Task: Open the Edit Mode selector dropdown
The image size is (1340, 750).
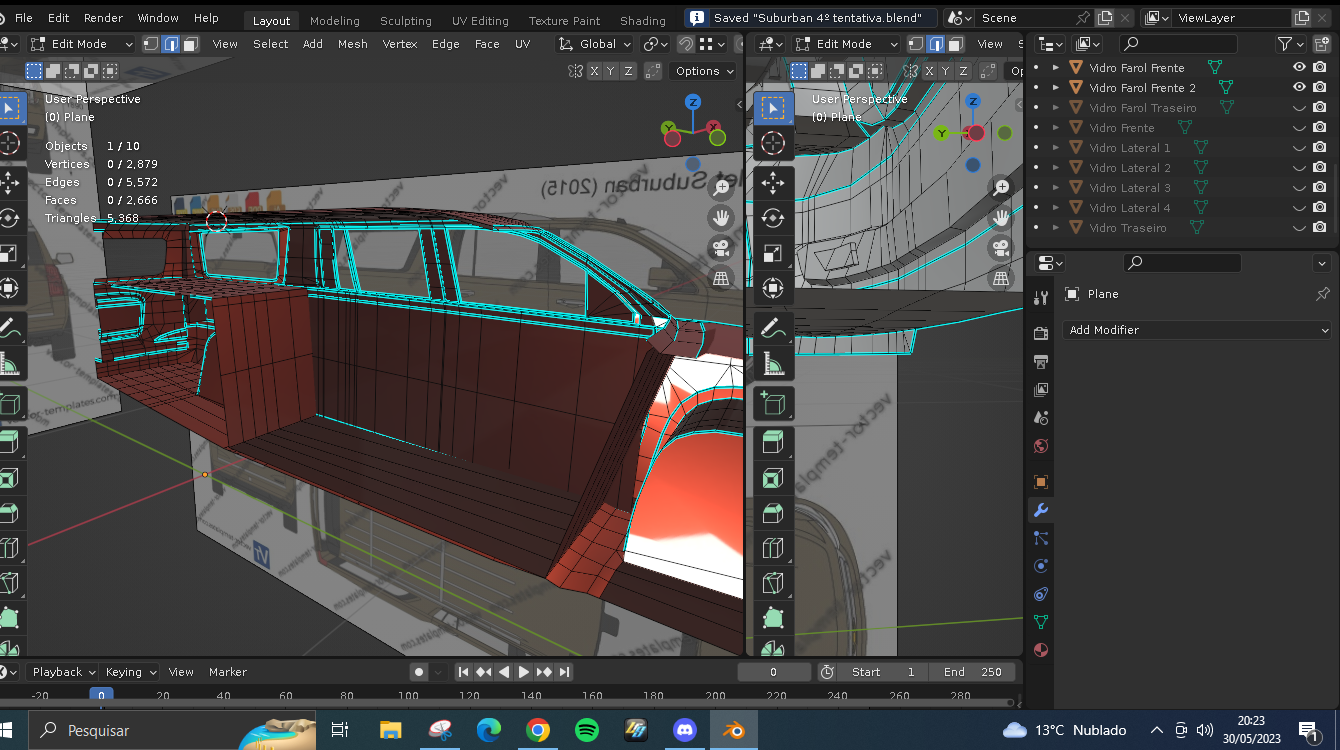Action: [x=82, y=44]
